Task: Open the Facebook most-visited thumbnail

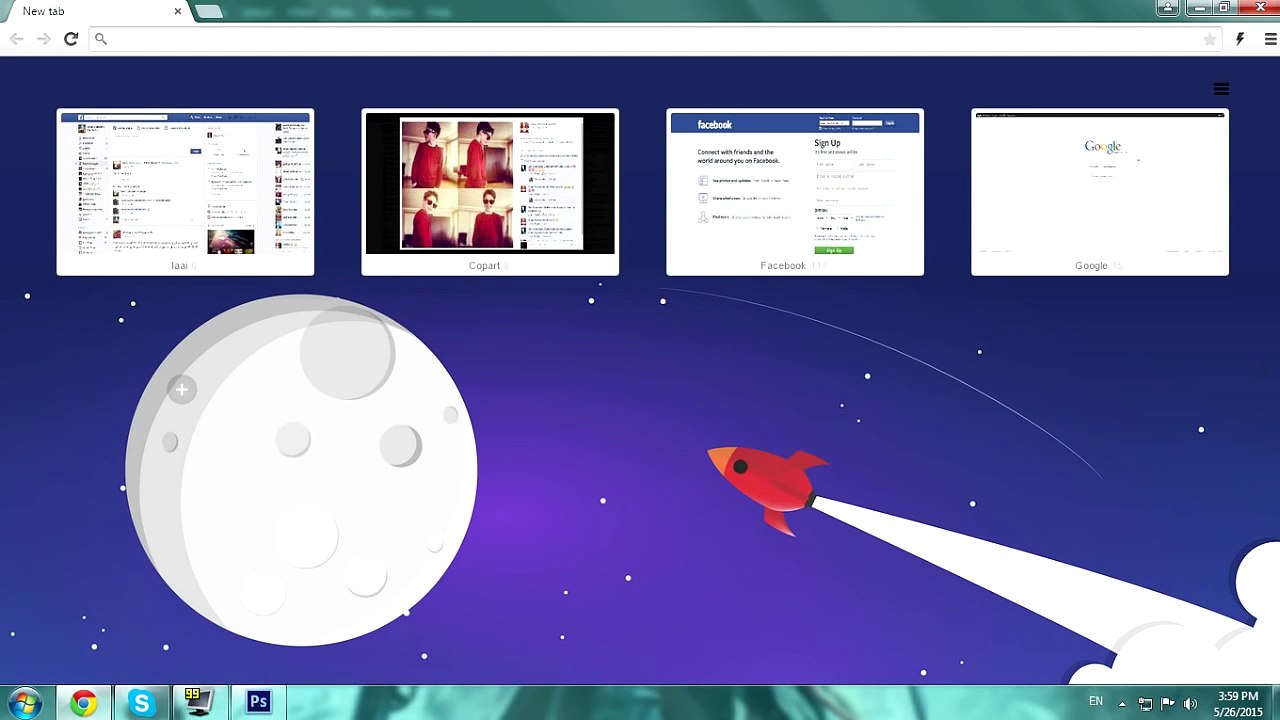Action: (x=795, y=184)
